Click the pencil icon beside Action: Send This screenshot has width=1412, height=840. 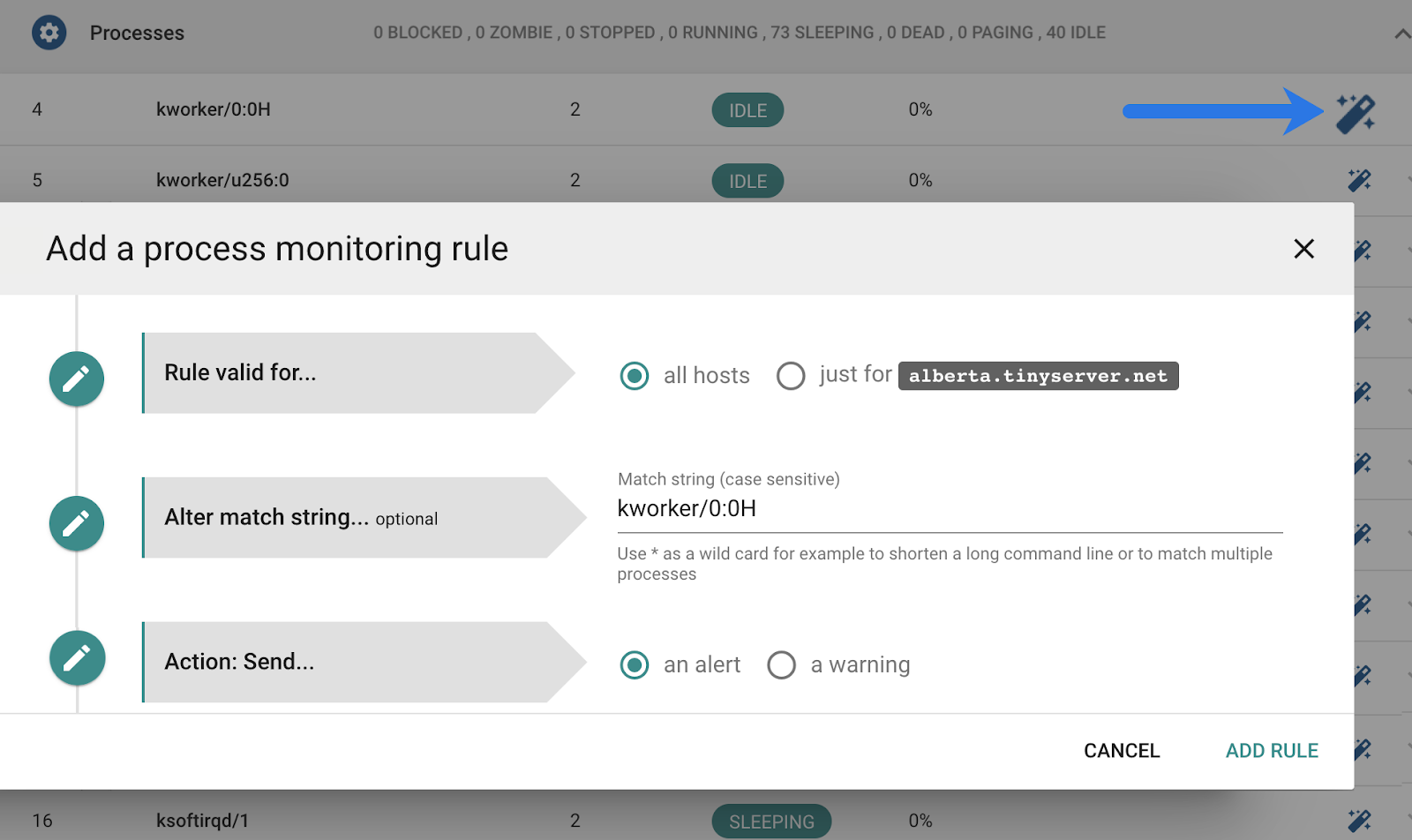pos(77,658)
